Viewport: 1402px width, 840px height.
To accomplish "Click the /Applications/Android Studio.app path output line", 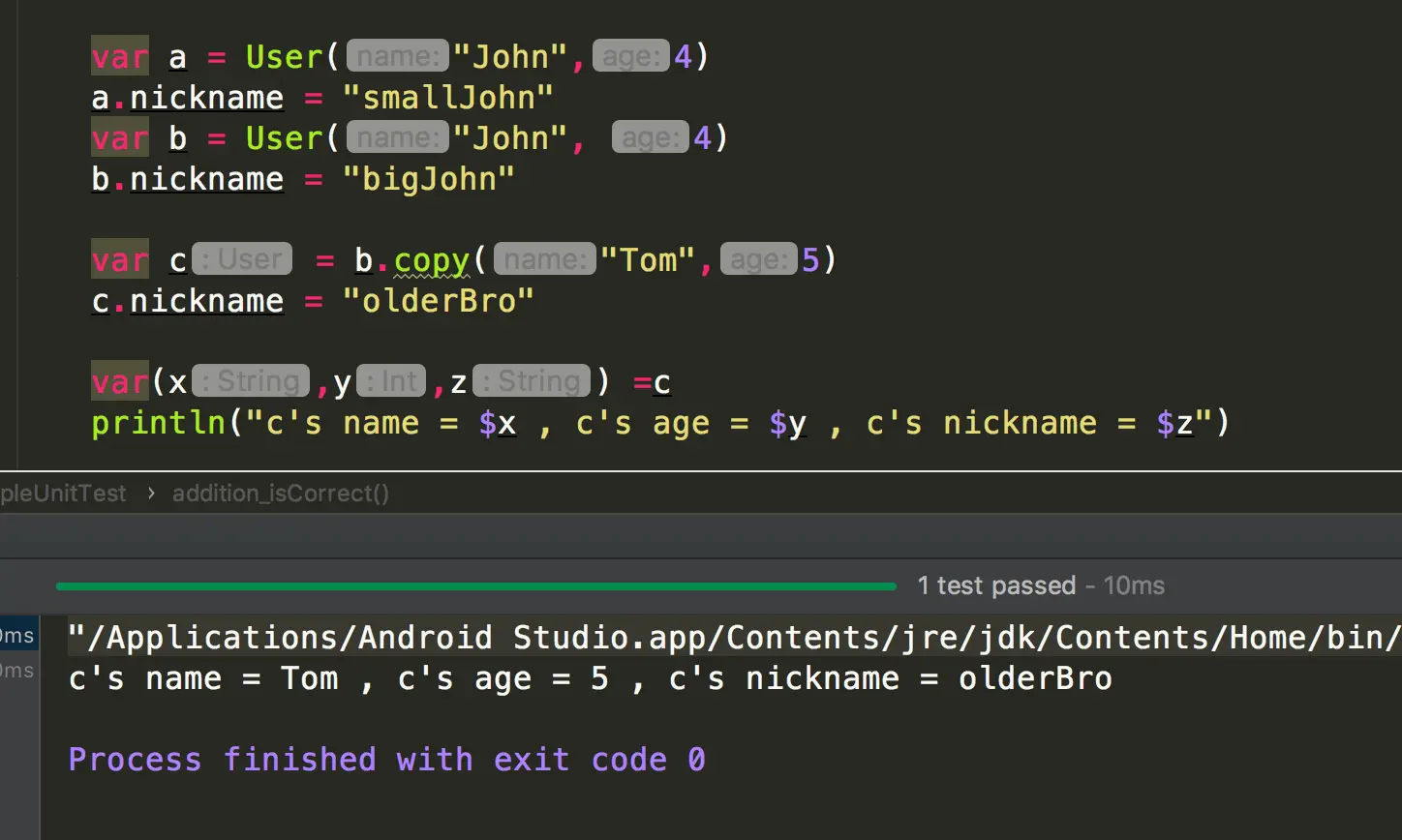I will (735, 638).
